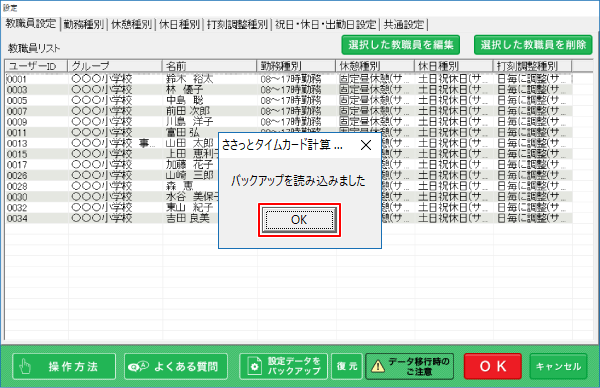Screen dimensions: 600x388
Task: Click the gear document icon on backup button
Action: (254, 366)
